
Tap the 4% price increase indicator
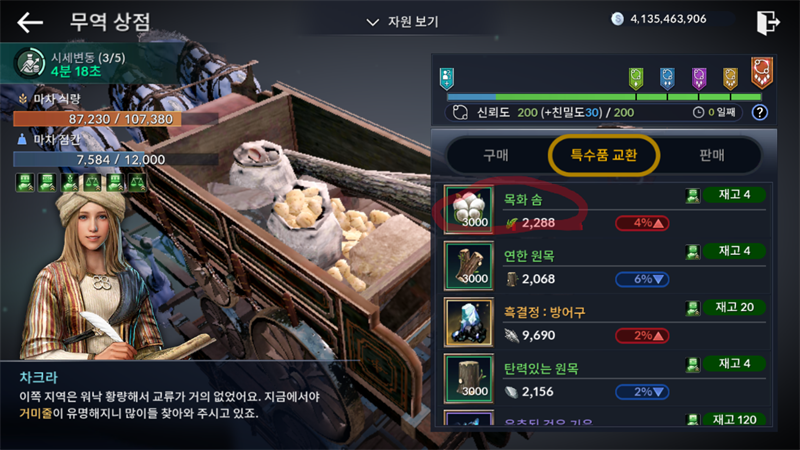(x=642, y=223)
